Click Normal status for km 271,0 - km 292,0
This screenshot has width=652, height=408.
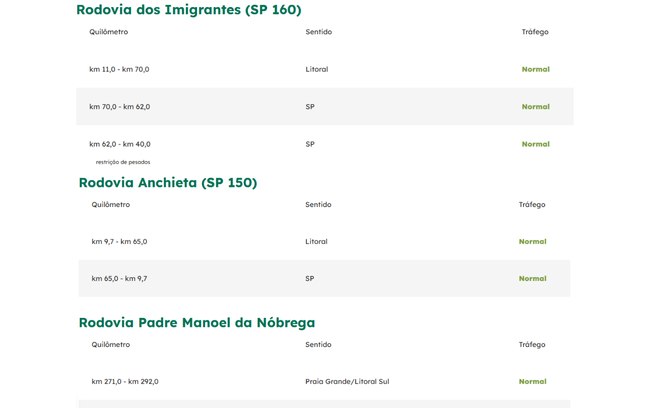(532, 381)
